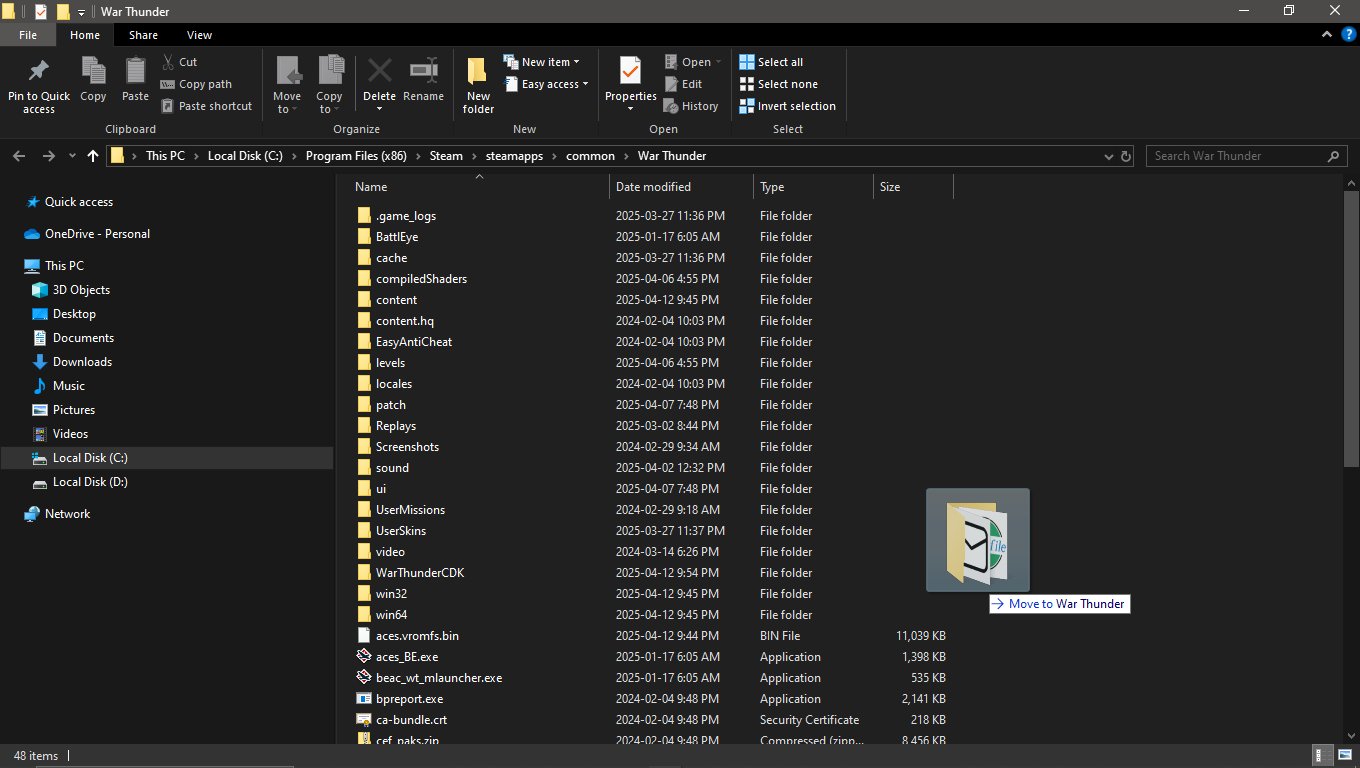Go back with the left arrow button
Viewport: 1360px width, 768px height.
pos(19,156)
